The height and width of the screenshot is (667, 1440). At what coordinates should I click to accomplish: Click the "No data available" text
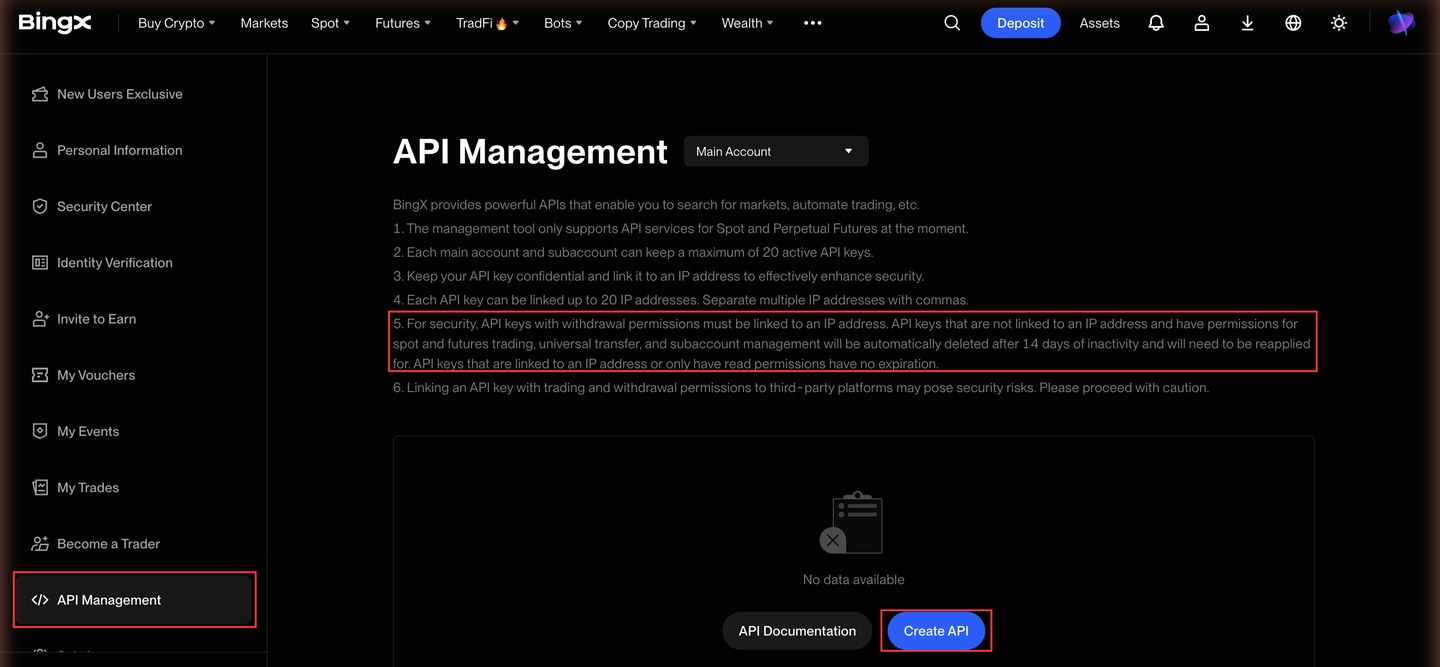[x=853, y=580]
